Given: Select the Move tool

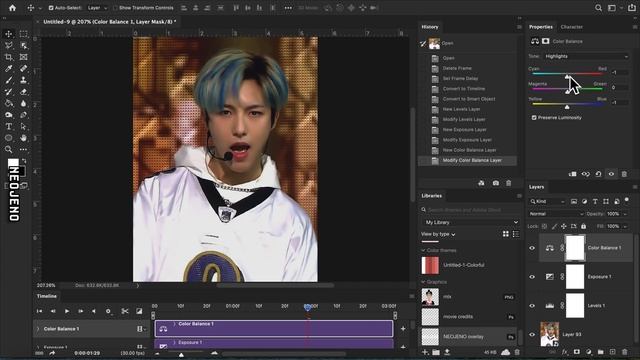Looking at the screenshot, I should click(9, 34).
